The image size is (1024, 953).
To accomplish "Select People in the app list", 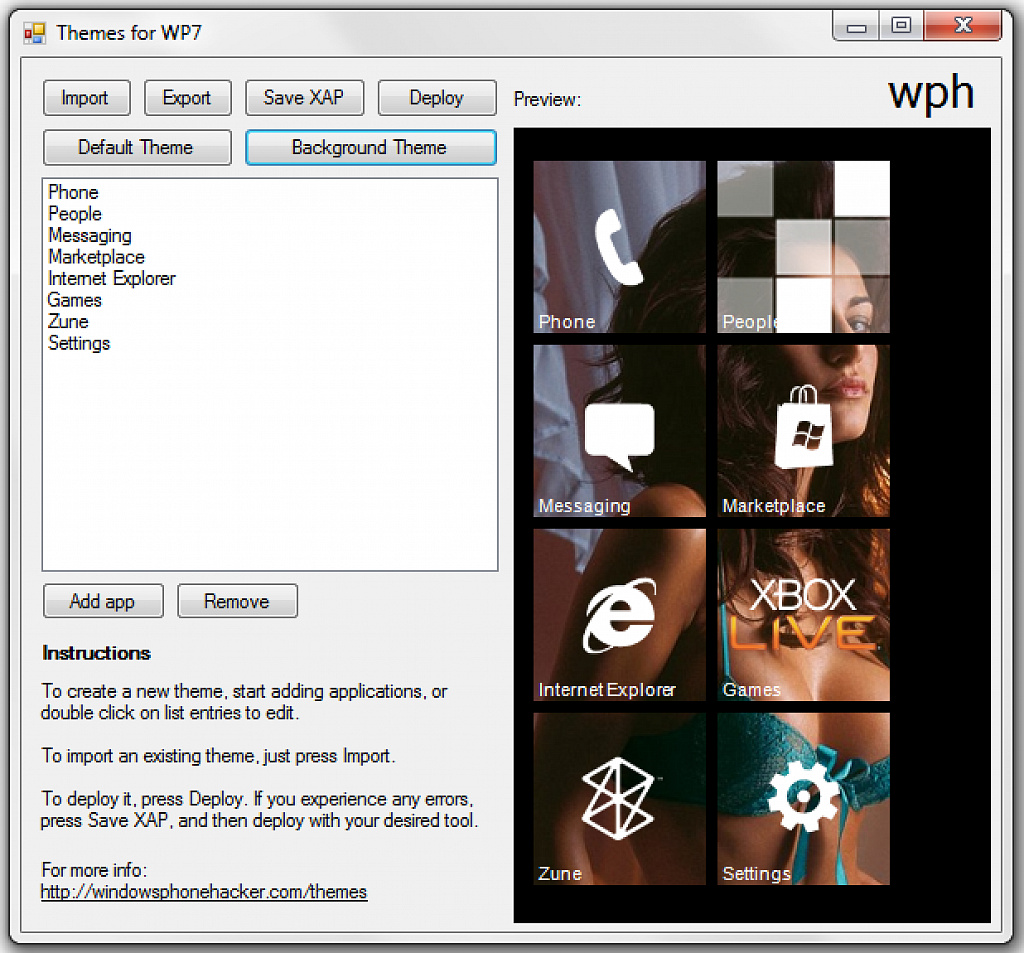I will (x=75, y=214).
